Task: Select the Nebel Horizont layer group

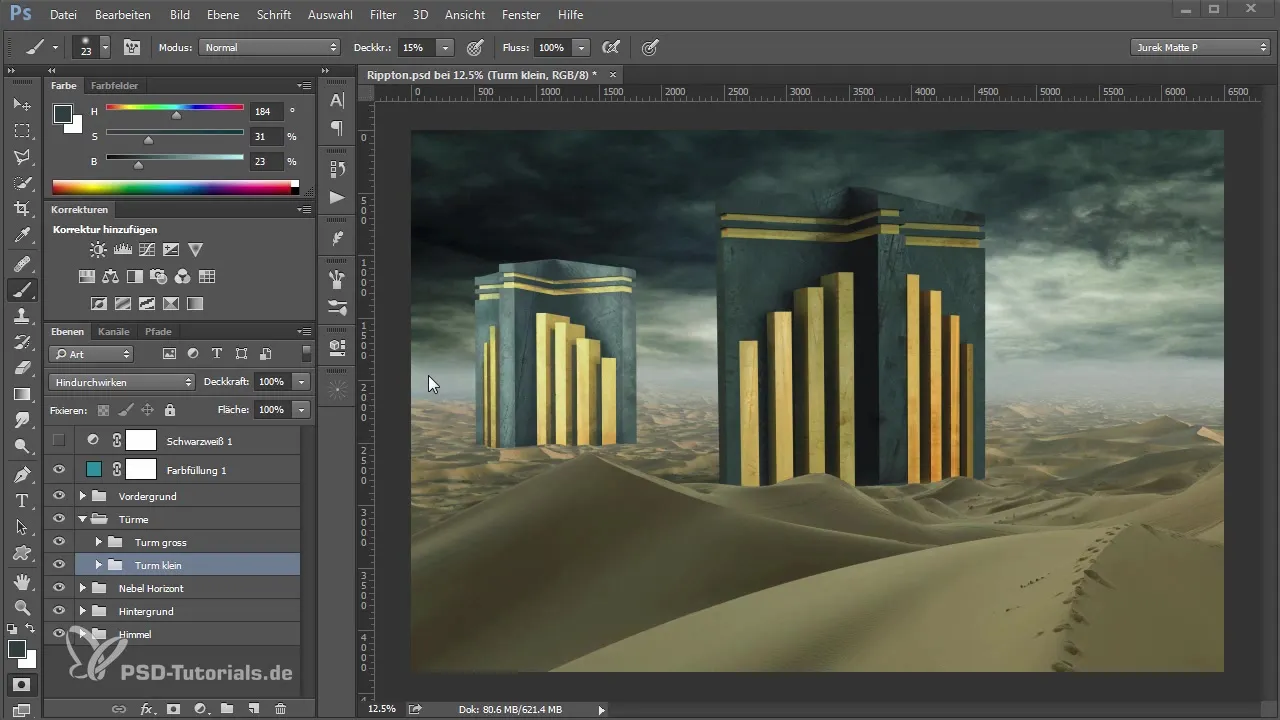Action: [150, 588]
